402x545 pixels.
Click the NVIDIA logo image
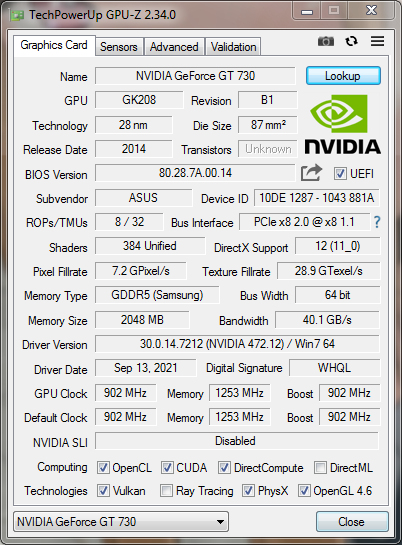pos(343,124)
